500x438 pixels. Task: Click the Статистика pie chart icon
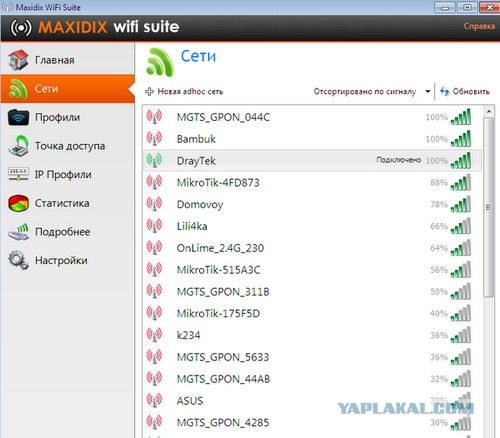(18, 203)
